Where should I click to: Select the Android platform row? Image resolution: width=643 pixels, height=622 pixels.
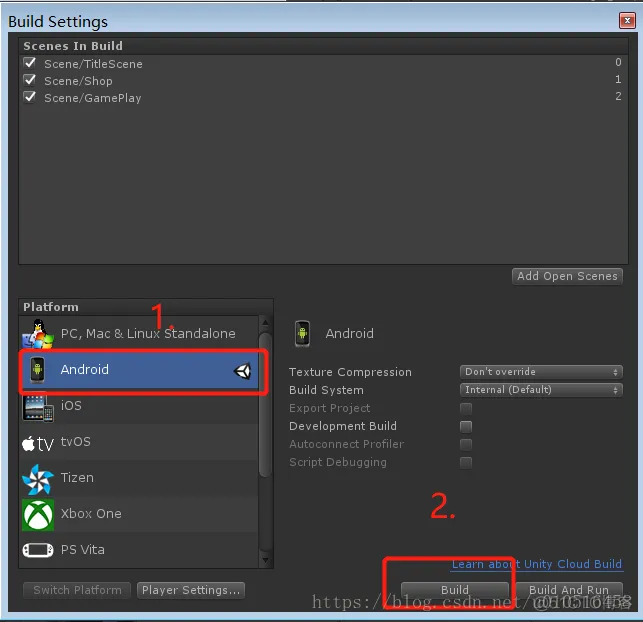coord(140,370)
